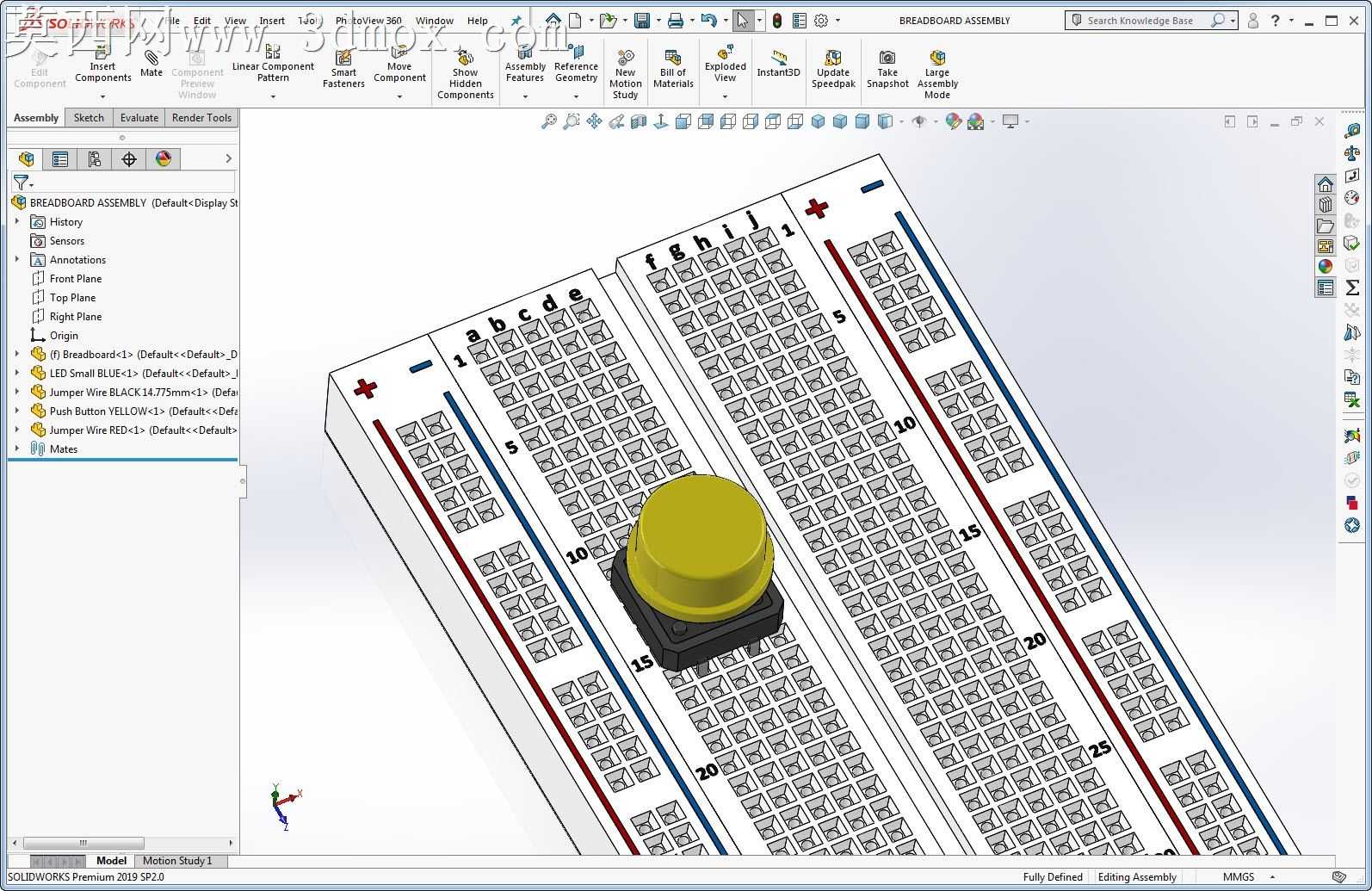Create an Exploded View
Image resolution: width=1372 pixels, height=891 pixels.
point(726,64)
